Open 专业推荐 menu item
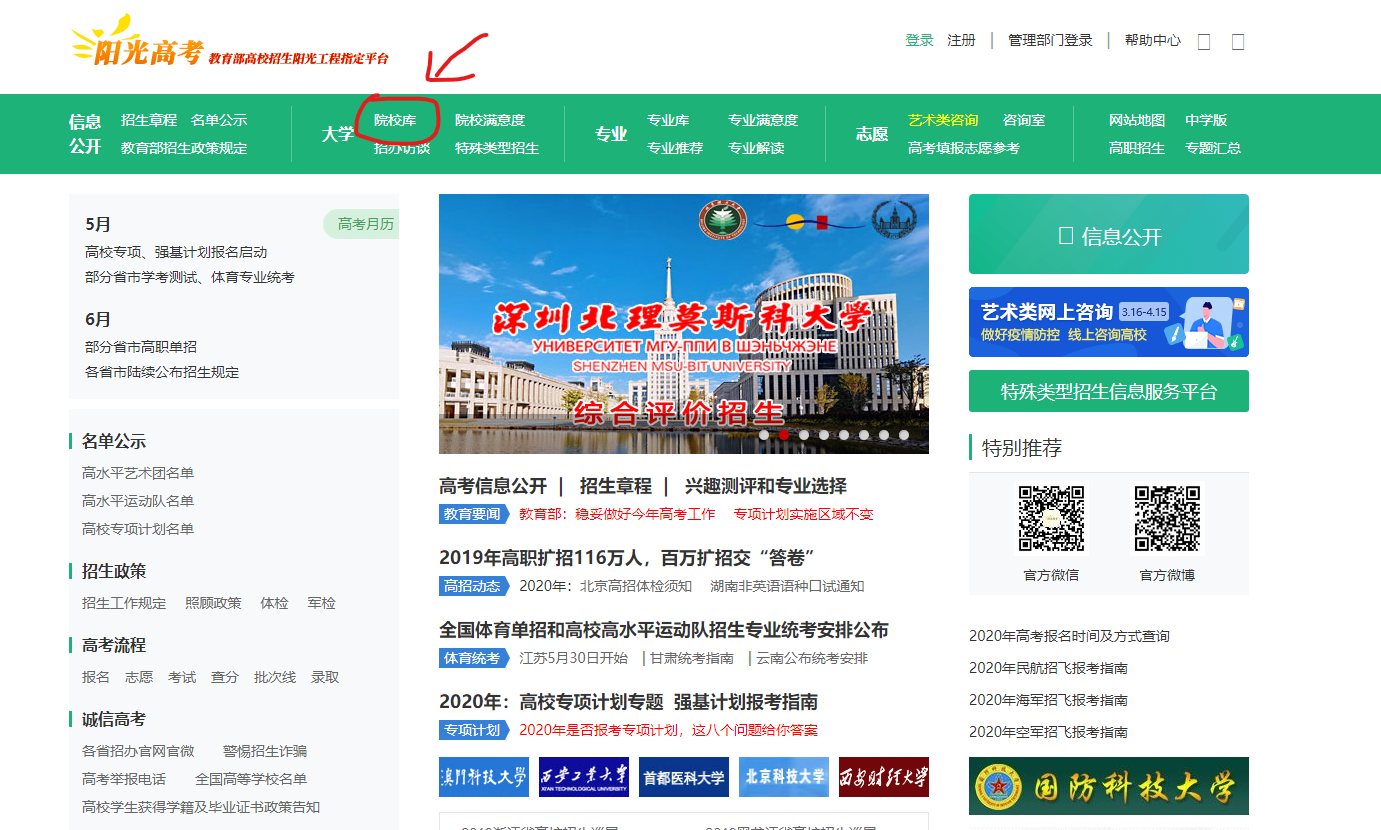This screenshot has width=1381, height=830. (675, 148)
